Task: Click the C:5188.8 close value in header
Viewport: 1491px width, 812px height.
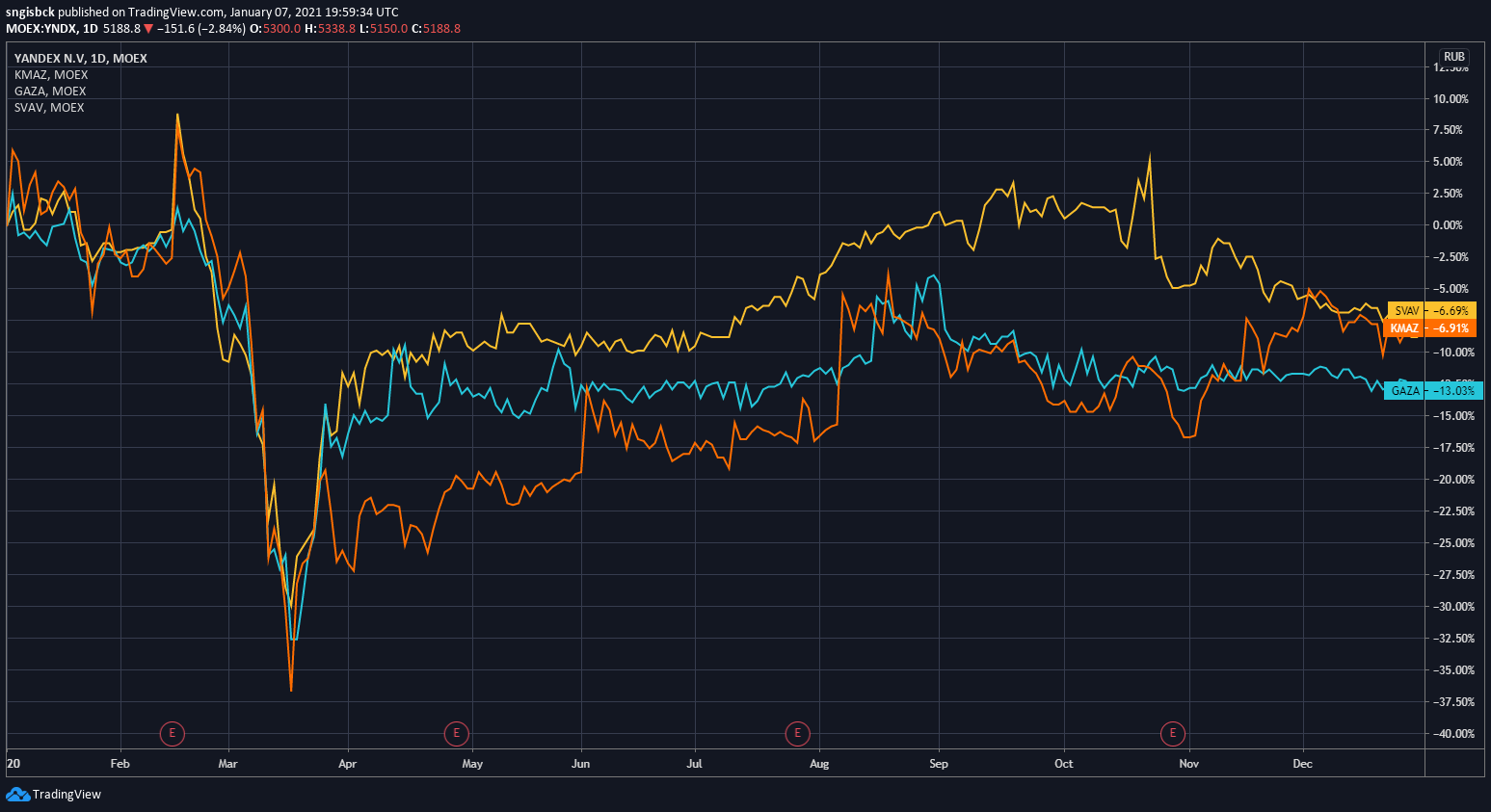Action: (436, 29)
